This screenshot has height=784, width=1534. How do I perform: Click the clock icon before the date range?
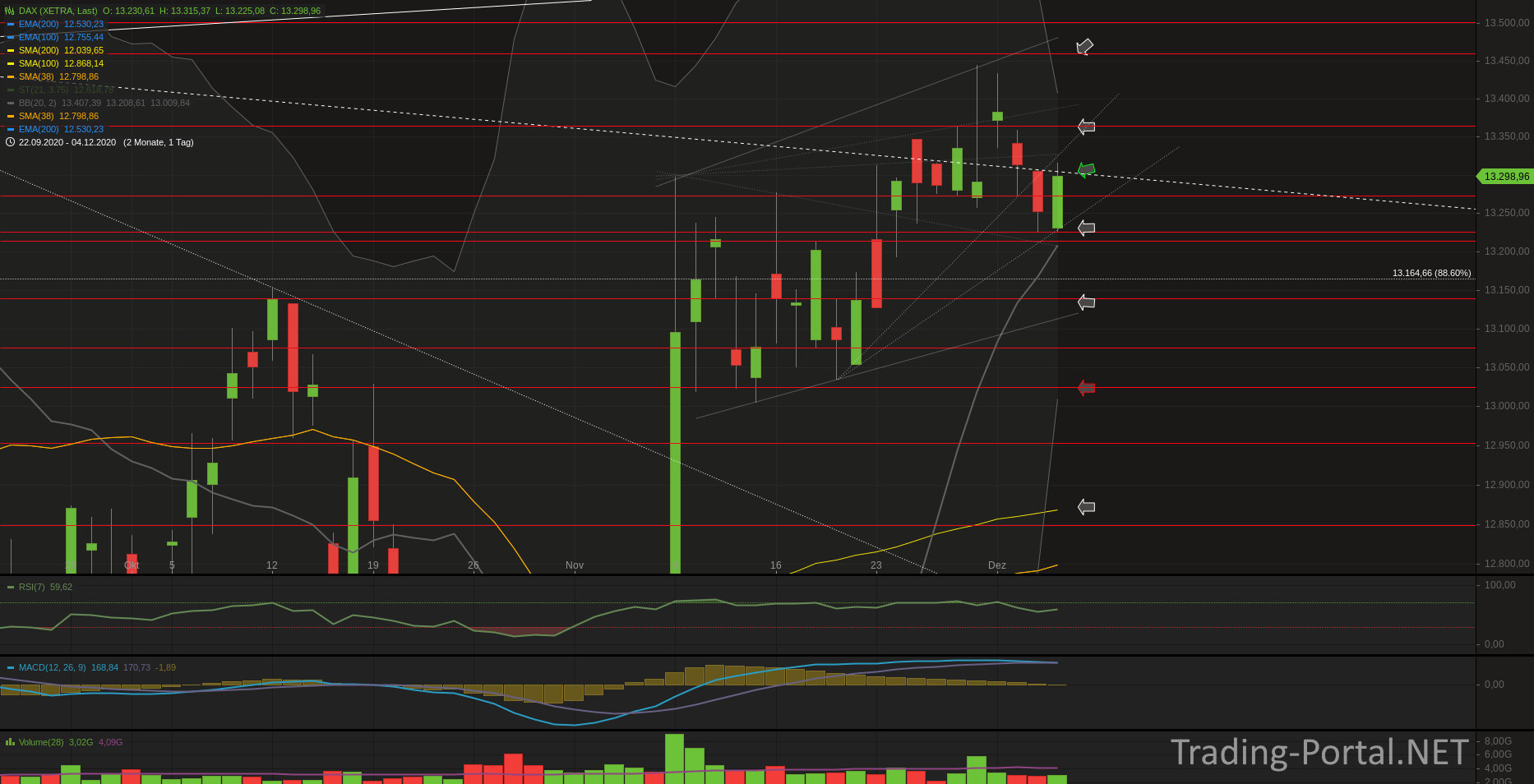coord(10,142)
